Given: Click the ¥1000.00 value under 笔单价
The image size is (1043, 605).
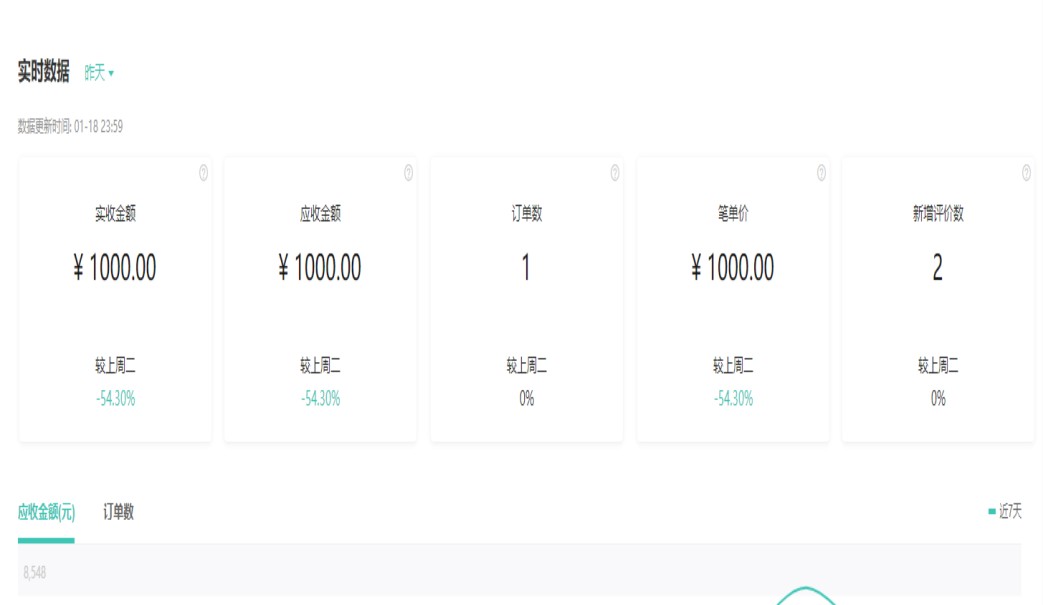Looking at the screenshot, I should [x=733, y=268].
